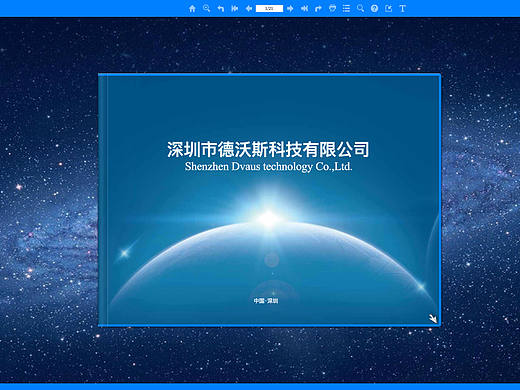Image resolution: width=520 pixels, height=390 pixels.
Task: Jump to the last page
Action: (304, 8)
